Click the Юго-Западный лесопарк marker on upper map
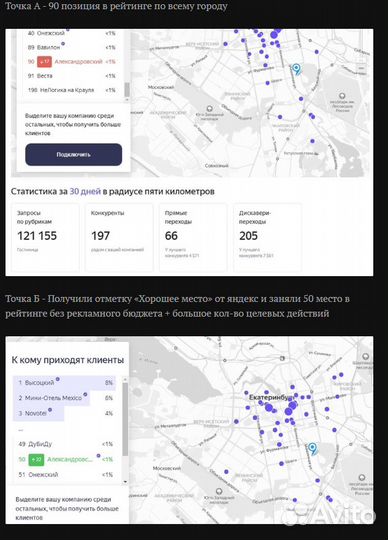Viewport: 388px width, 540px height. (209, 109)
